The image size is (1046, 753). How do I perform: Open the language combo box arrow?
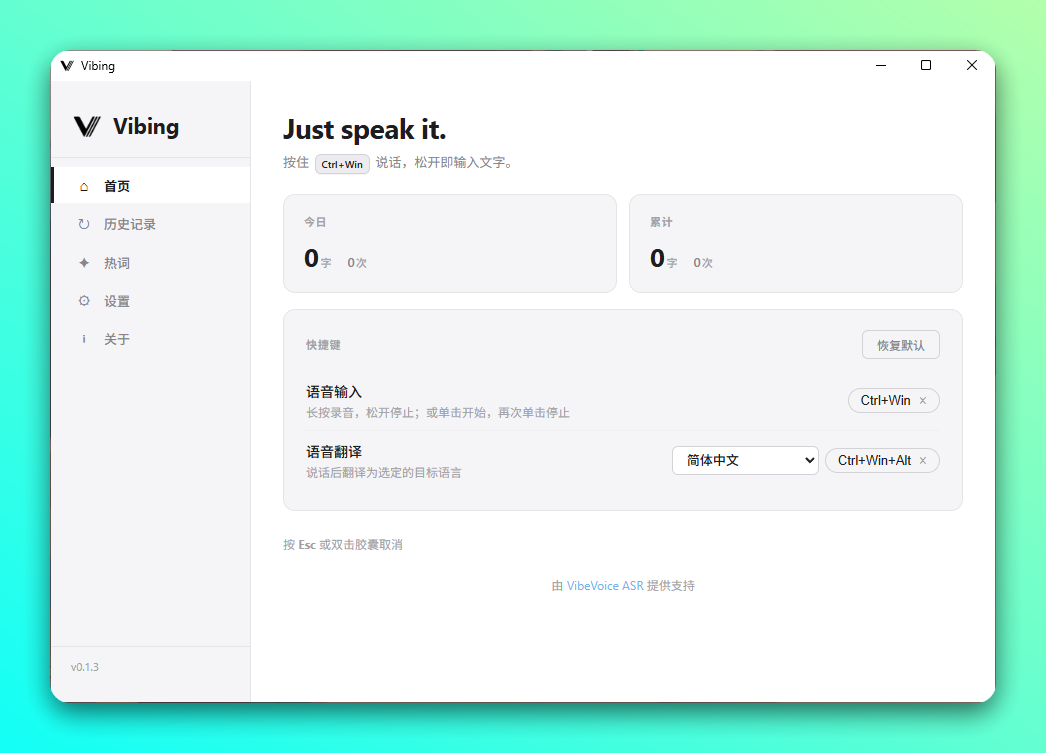point(810,460)
